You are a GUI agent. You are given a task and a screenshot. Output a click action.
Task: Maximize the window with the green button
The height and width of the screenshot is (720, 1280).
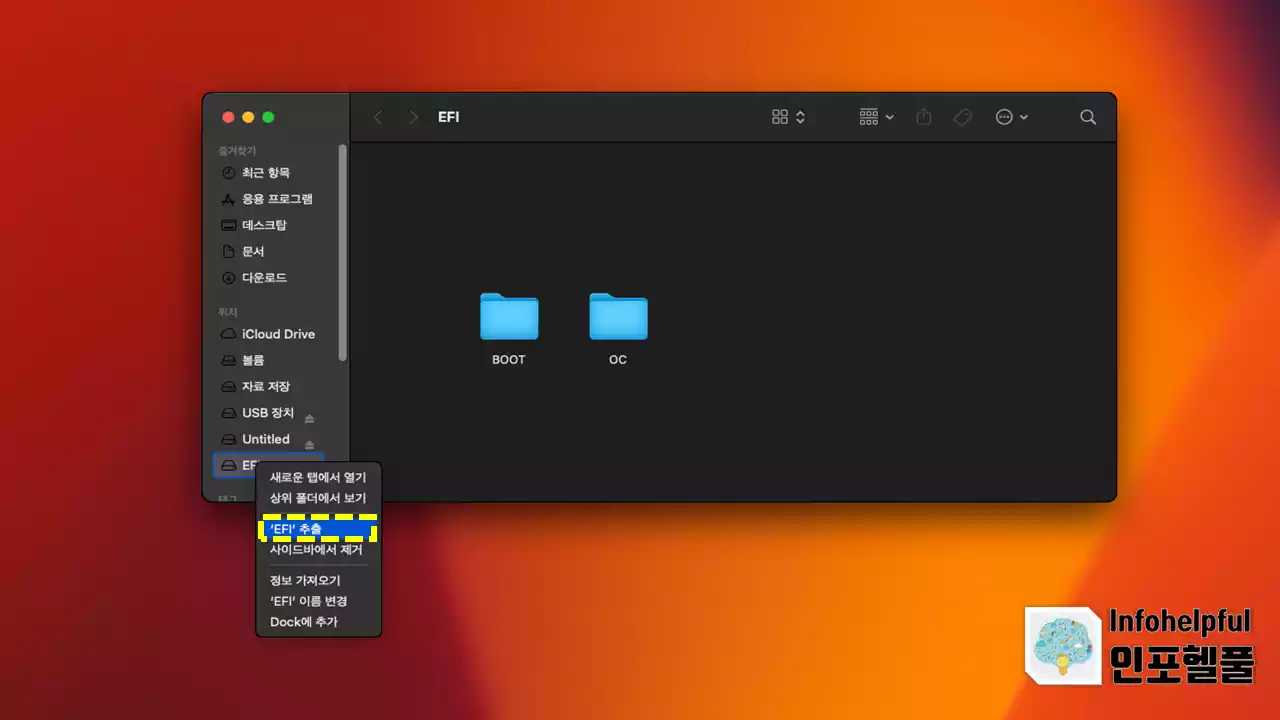click(x=268, y=117)
